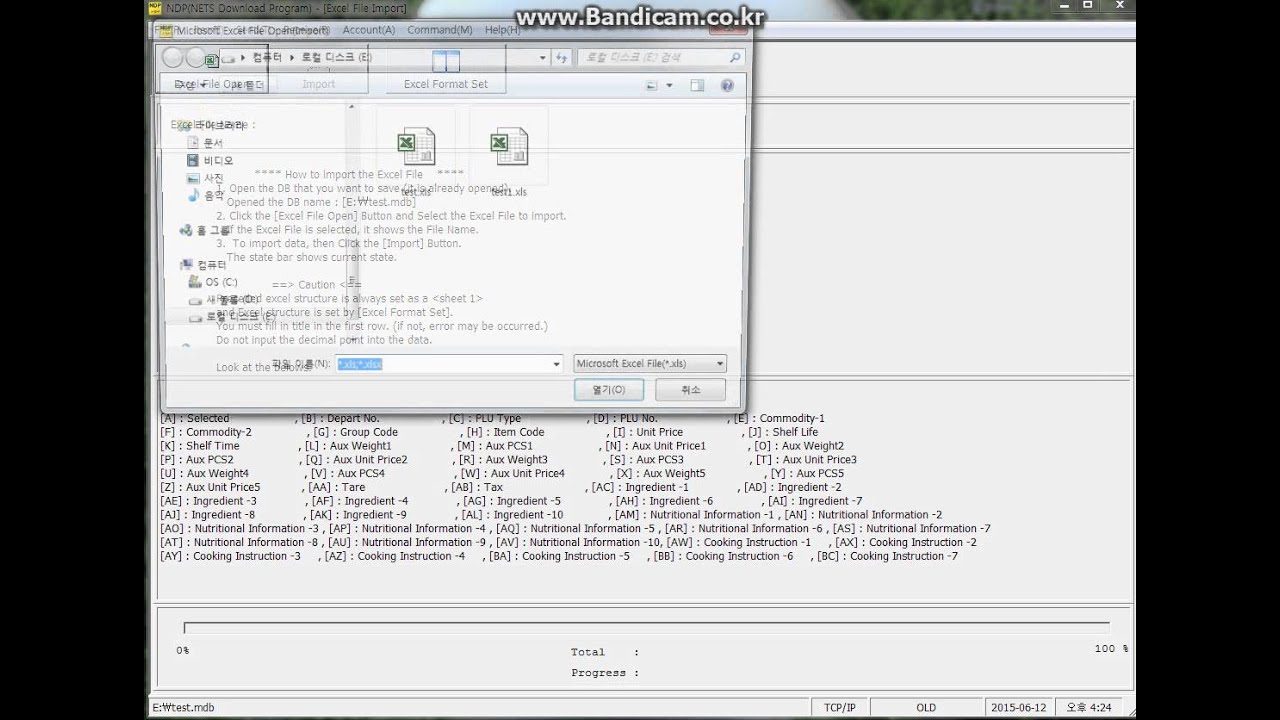The width and height of the screenshot is (1280, 720).
Task: Click TCP/IP in the NDP status bar
Action: [x=838, y=707]
